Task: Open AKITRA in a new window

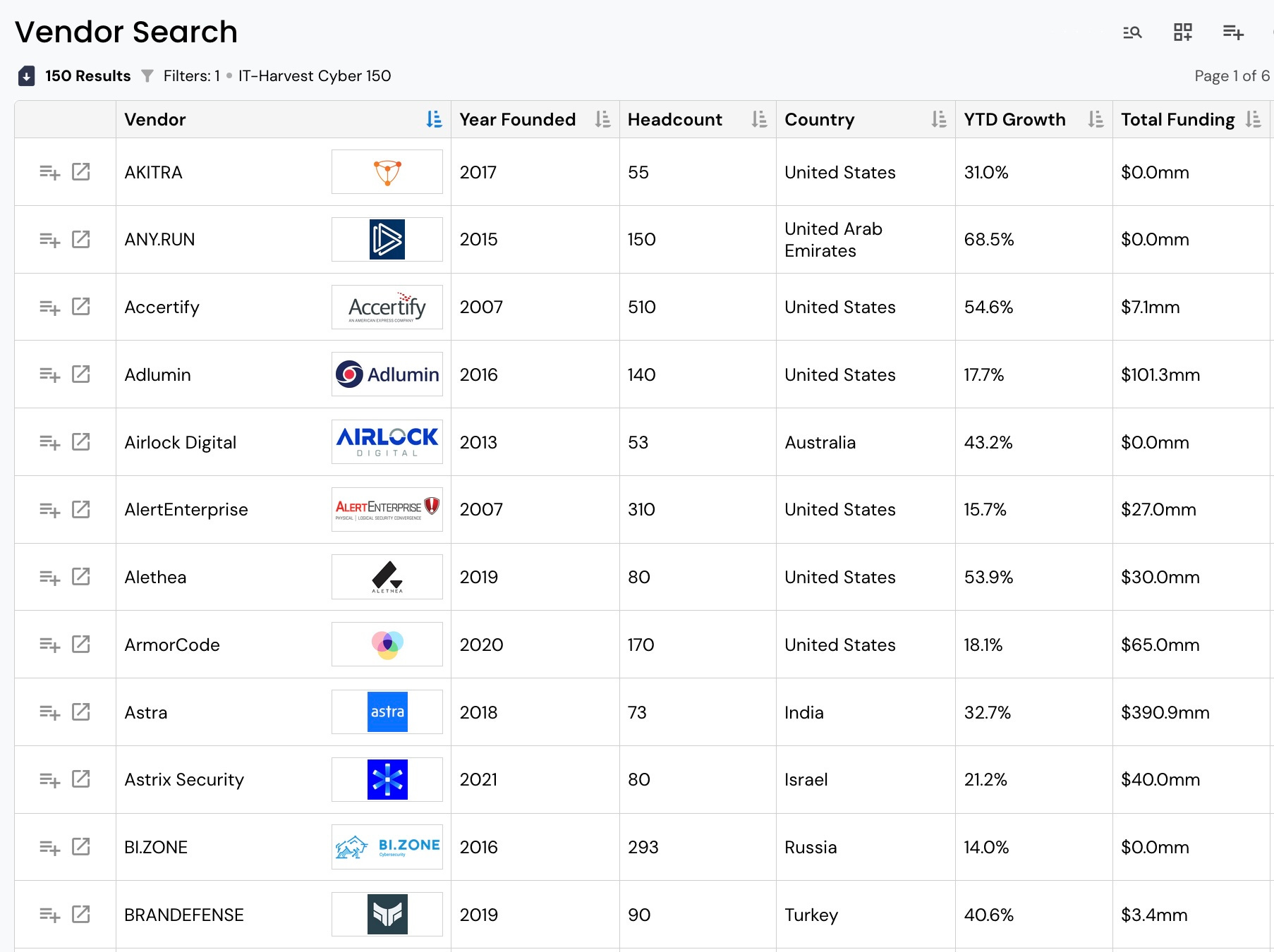Action: pos(81,171)
